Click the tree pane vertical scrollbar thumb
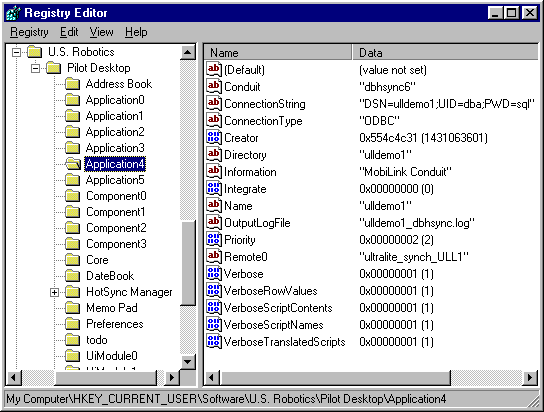This screenshot has width=544, height=412. [188, 263]
